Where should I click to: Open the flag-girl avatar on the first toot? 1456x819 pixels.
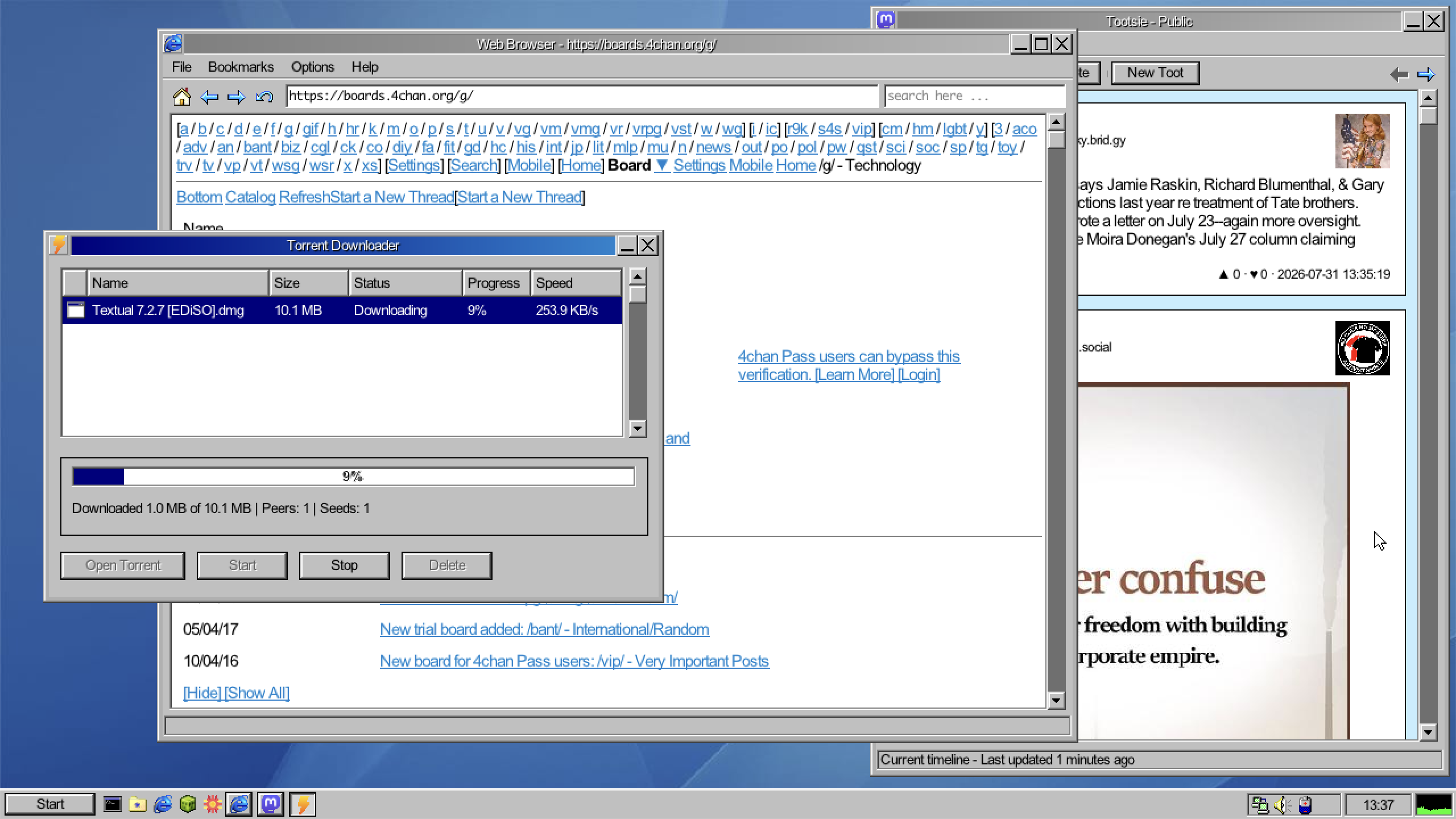click(1362, 141)
